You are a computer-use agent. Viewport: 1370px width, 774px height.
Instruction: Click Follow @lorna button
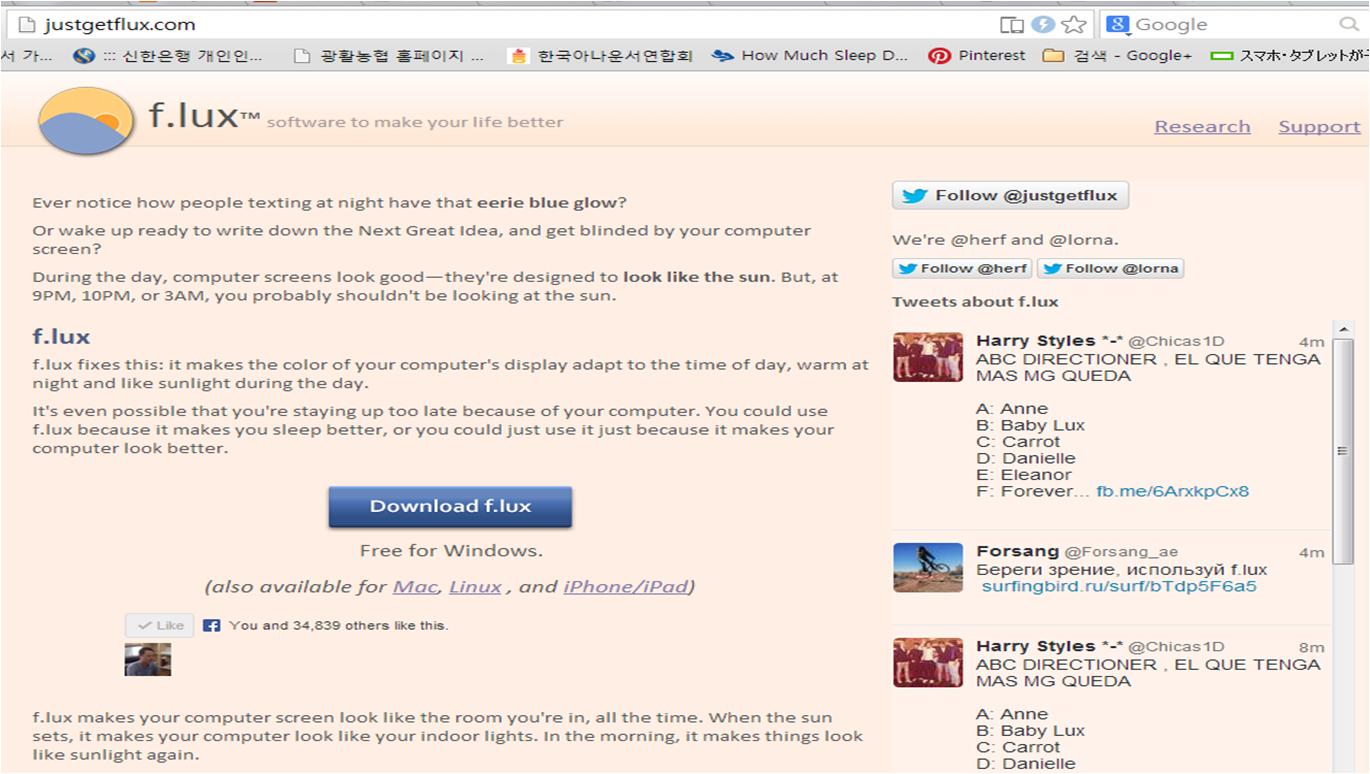pyautogui.click(x=1110, y=268)
